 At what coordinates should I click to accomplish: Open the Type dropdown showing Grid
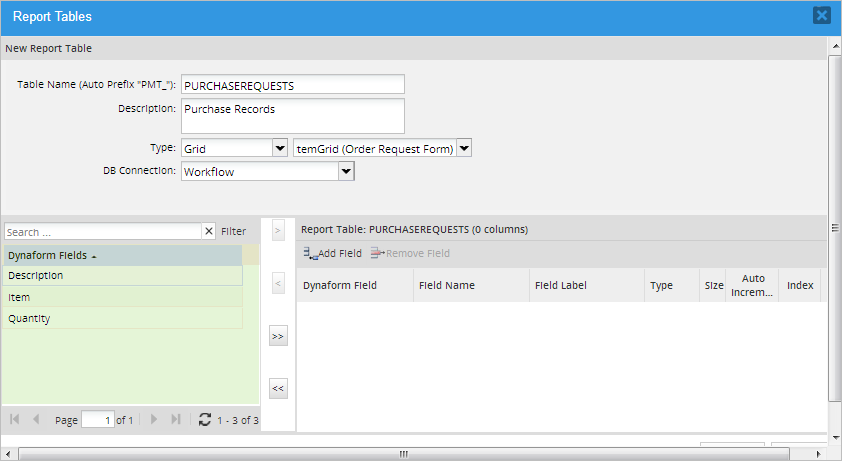point(280,148)
